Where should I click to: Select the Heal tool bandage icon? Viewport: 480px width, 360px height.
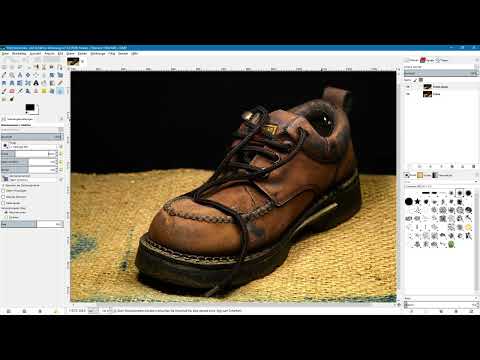pyautogui.click(x=44, y=91)
